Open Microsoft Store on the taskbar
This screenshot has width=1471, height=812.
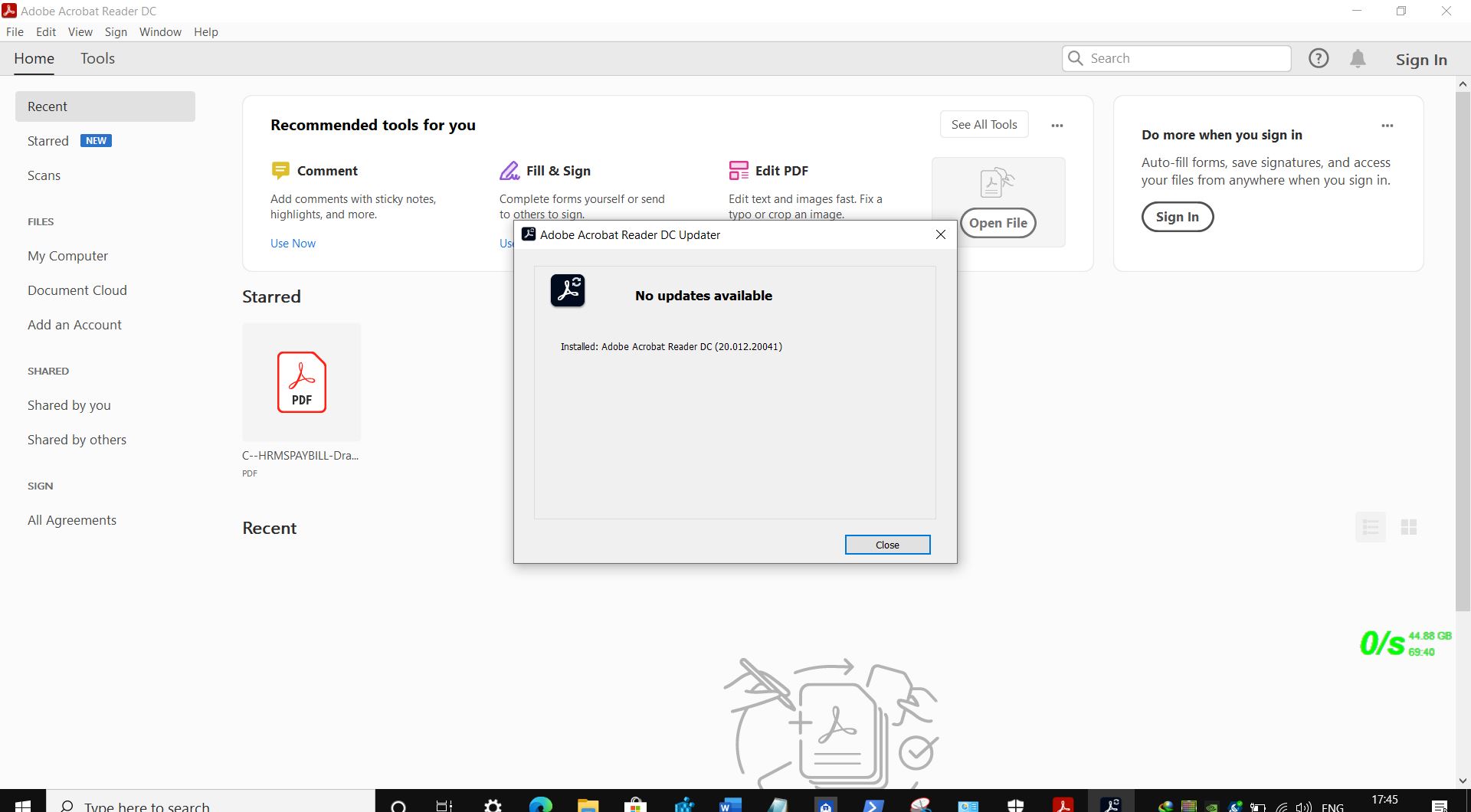pyautogui.click(x=635, y=805)
